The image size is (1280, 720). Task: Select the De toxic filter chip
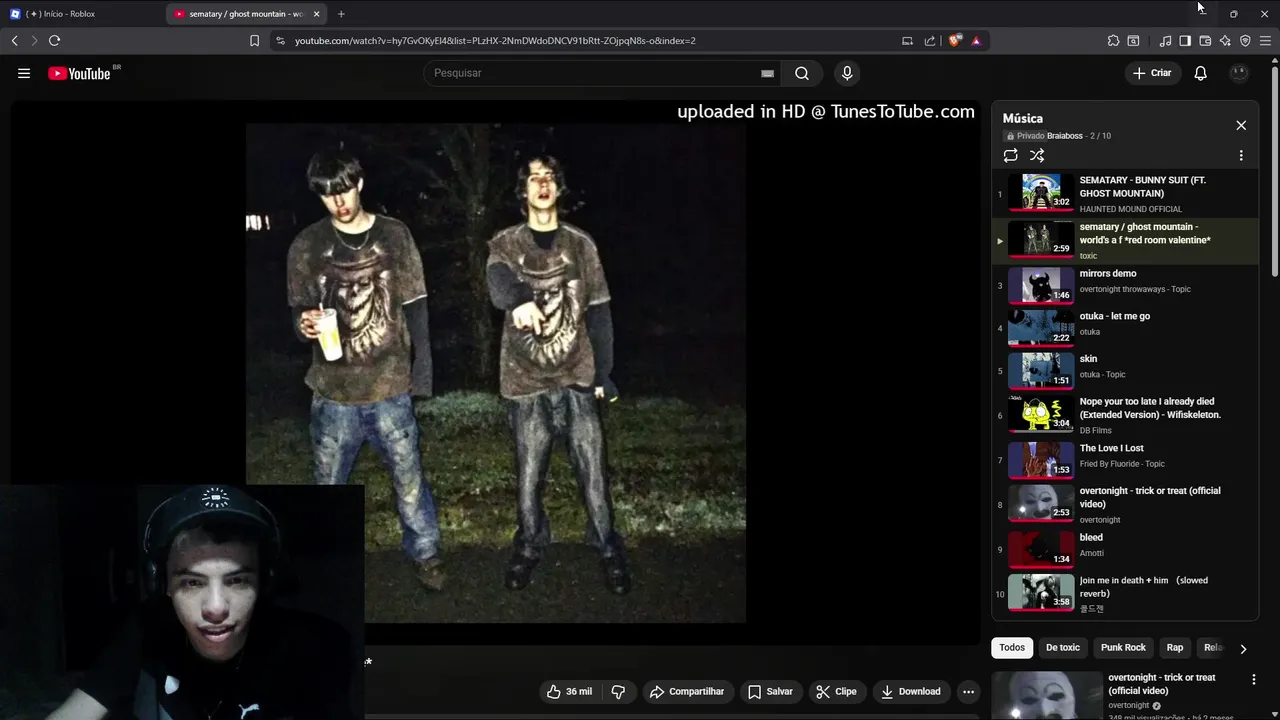click(1063, 648)
